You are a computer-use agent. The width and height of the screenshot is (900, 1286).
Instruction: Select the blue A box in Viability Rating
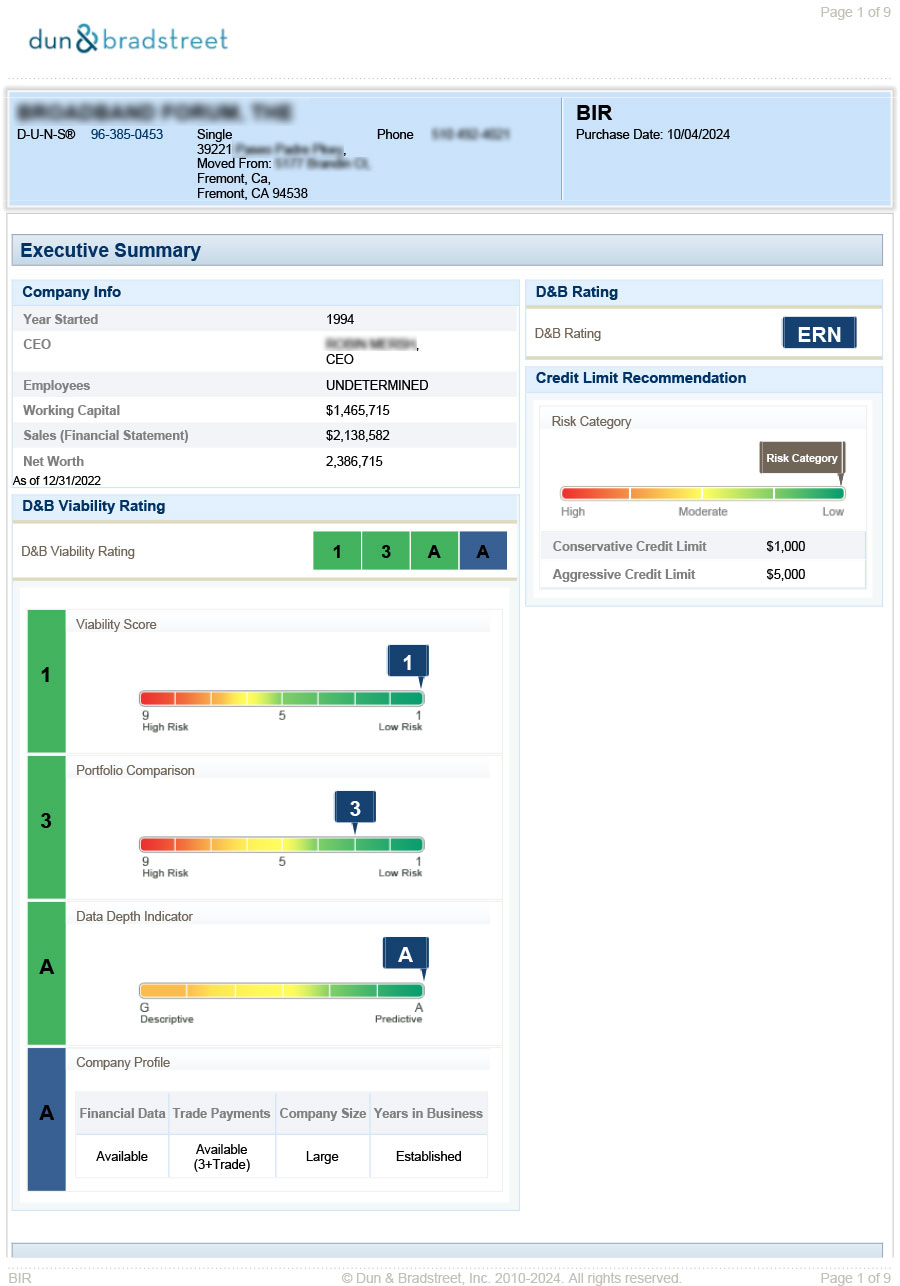483,551
